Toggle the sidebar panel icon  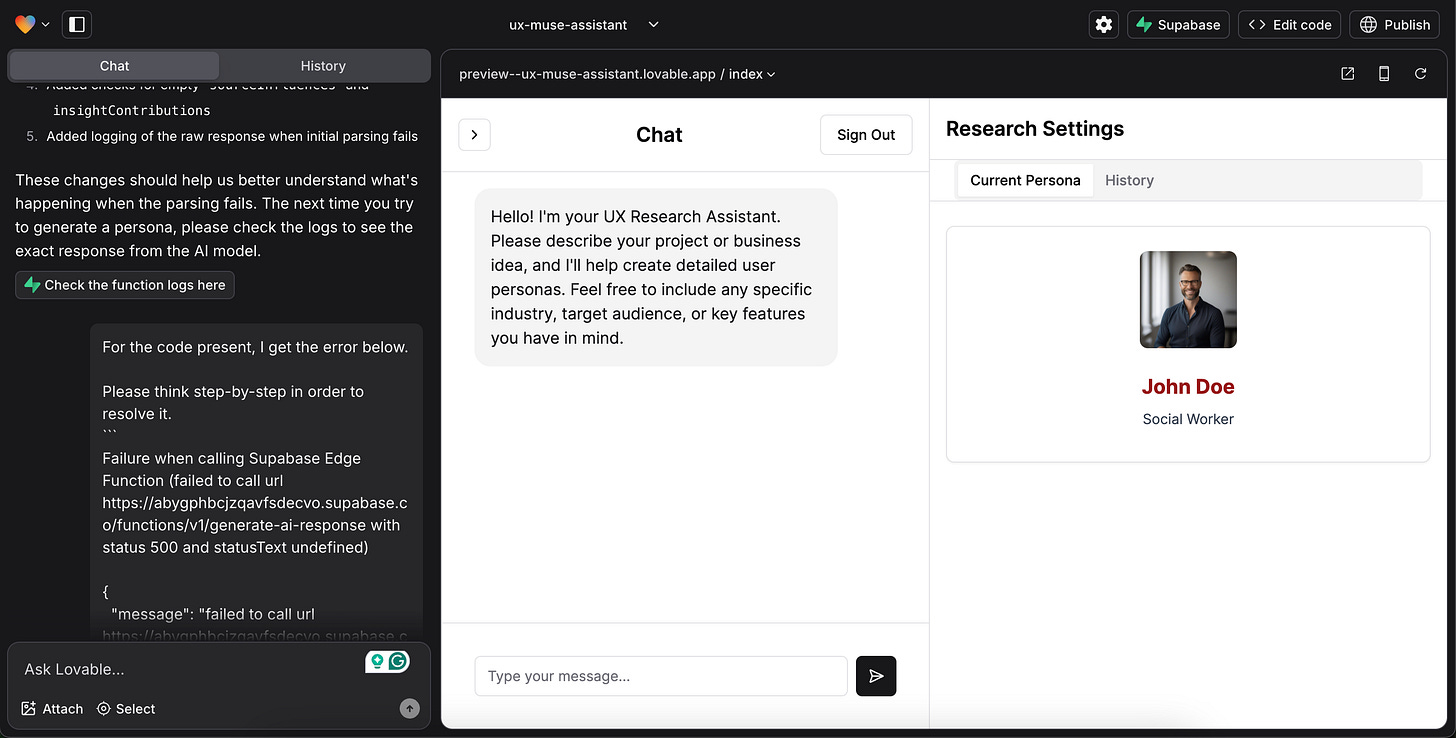tap(77, 24)
